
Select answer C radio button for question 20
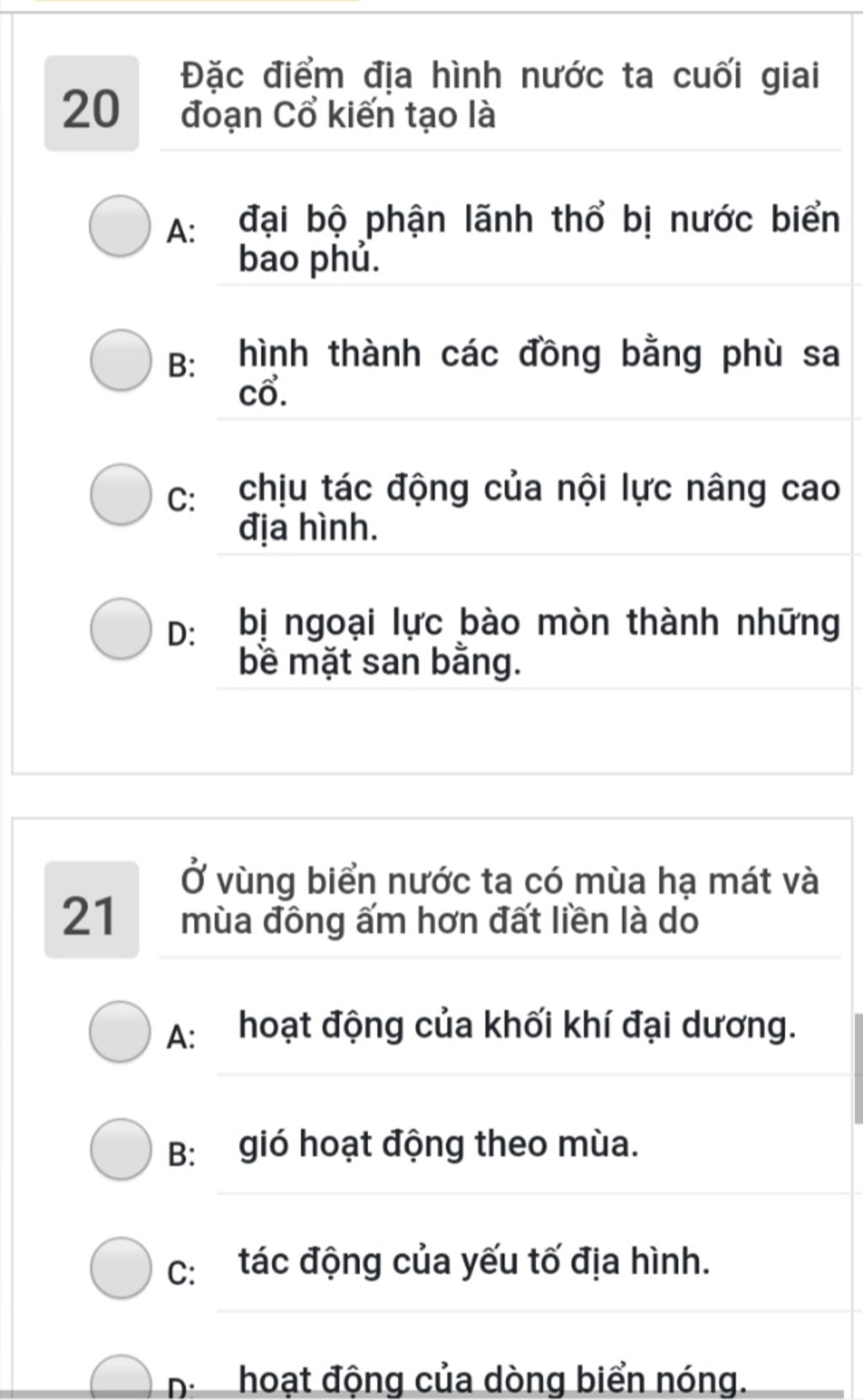tap(120, 494)
